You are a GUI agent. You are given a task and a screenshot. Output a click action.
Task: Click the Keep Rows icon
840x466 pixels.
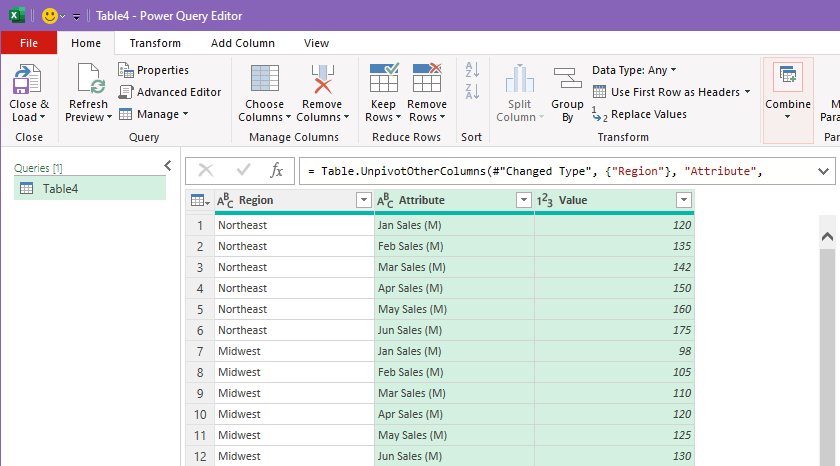384,78
